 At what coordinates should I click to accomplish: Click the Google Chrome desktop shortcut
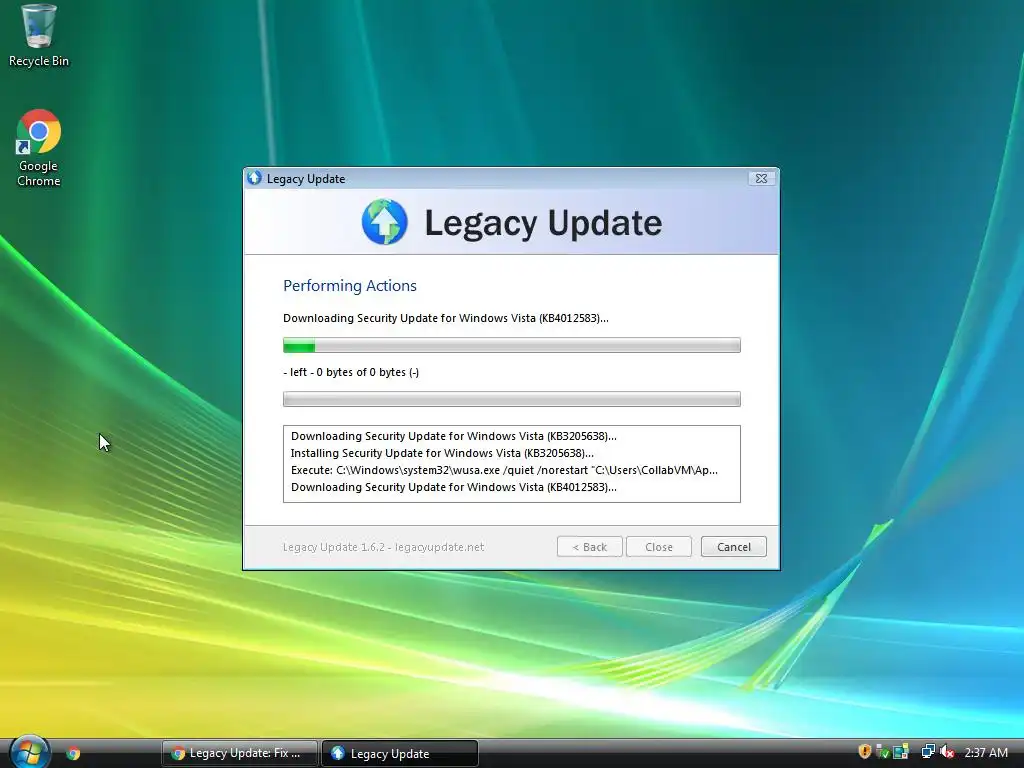pyautogui.click(x=39, y=148)
